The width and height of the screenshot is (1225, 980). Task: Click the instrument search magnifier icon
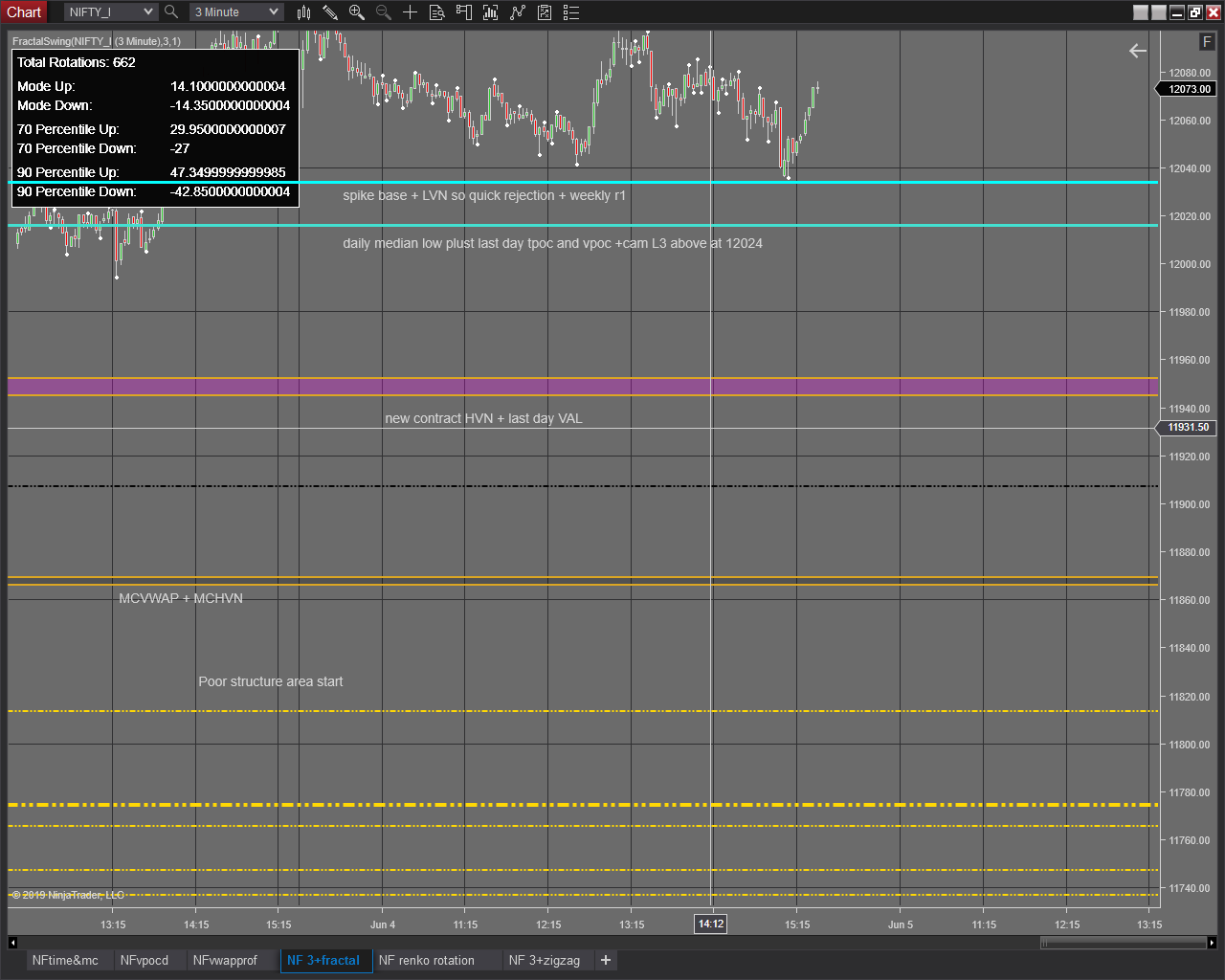click(171, 12)
